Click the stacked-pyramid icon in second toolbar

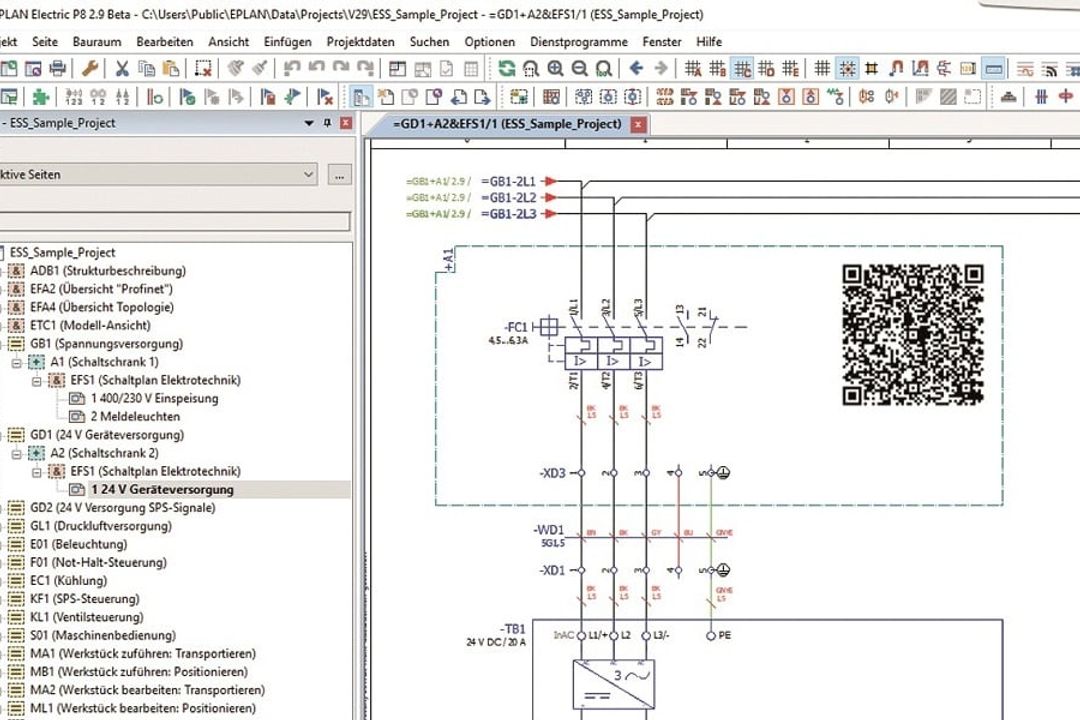tap(1009, 96)
